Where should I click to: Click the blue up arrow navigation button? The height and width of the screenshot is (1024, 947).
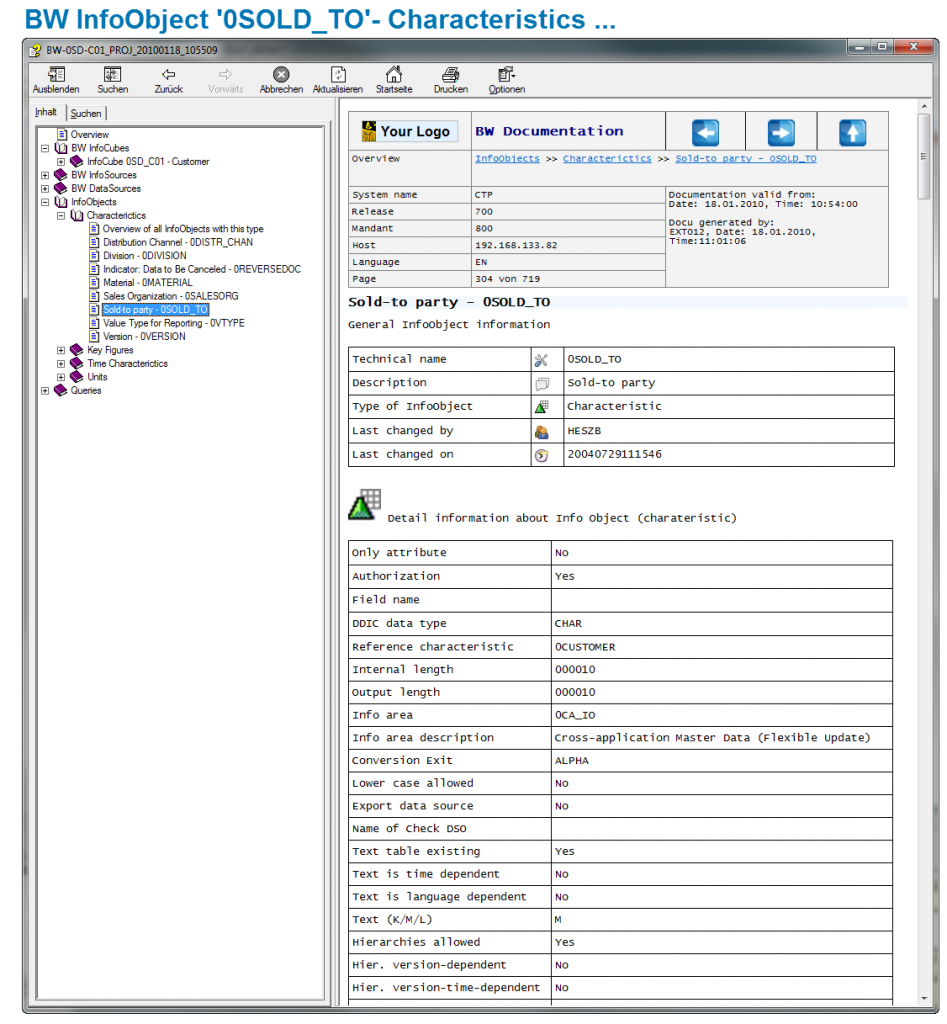[x=852, y=132]
